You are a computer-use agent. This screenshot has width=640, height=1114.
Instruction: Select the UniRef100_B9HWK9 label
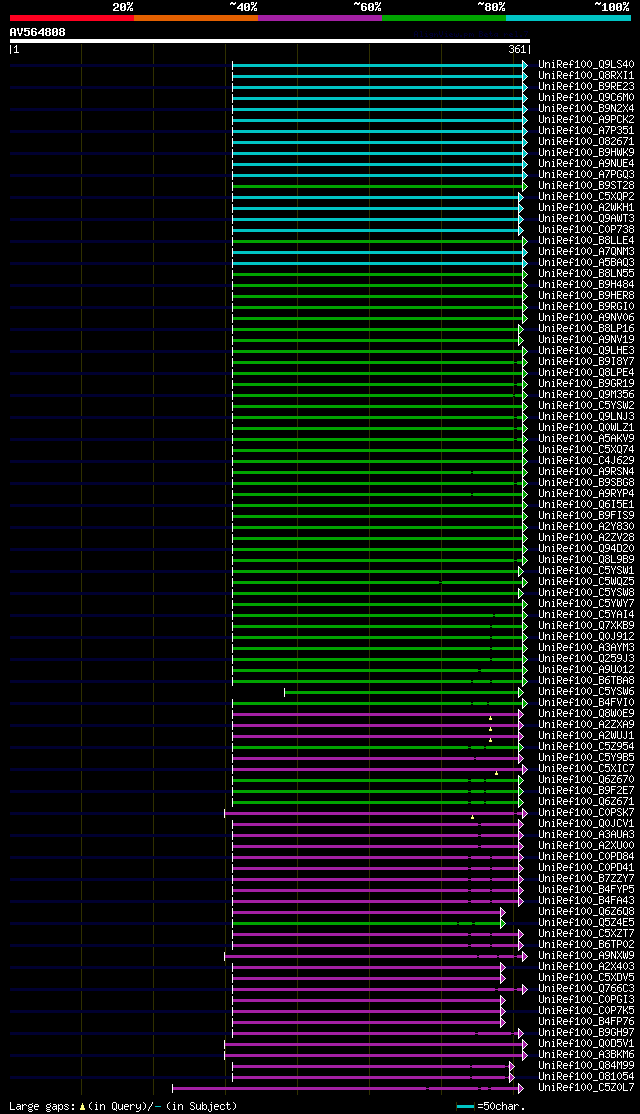pyautogui.click(x=586, y=153)
